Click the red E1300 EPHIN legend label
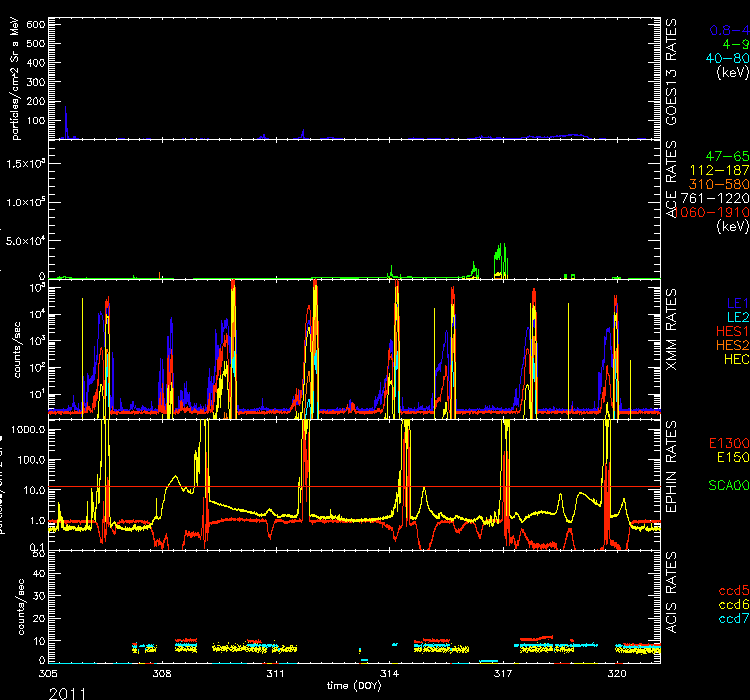The height and width of the screenshot is (700, 750). [727, 443]
